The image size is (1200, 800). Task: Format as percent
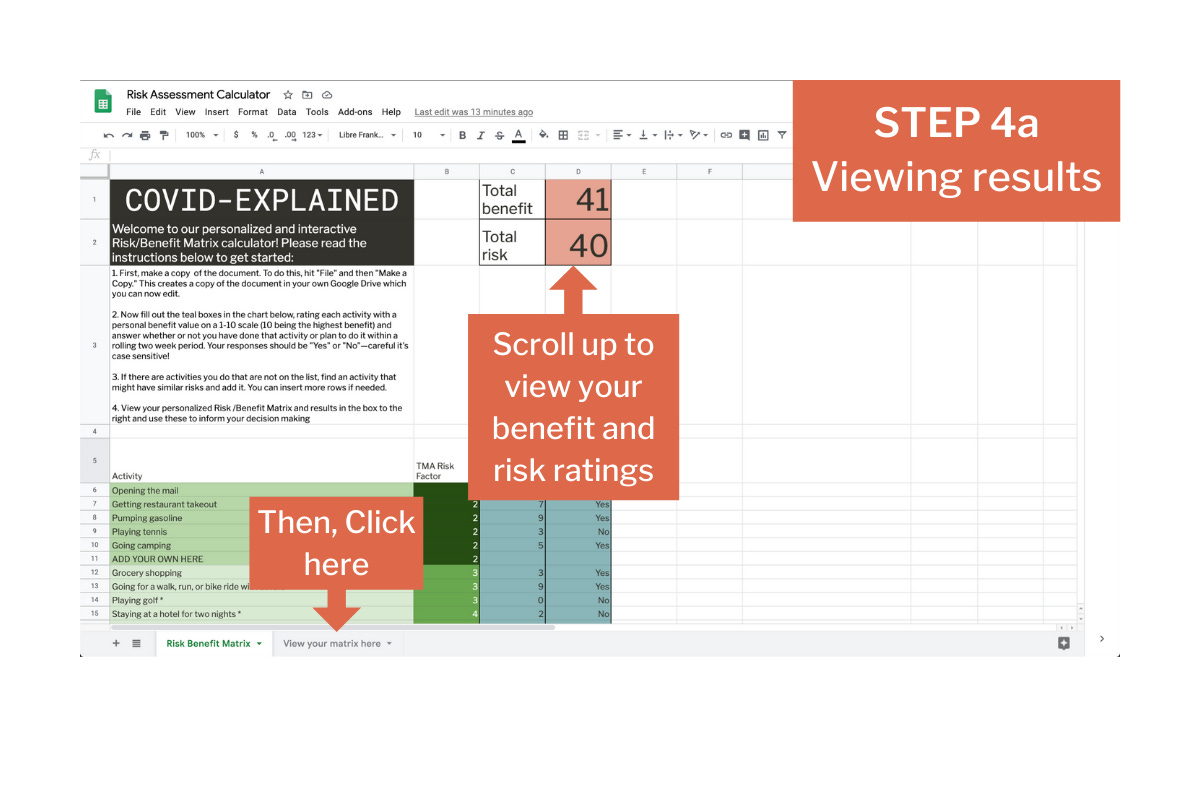[254, 135]
